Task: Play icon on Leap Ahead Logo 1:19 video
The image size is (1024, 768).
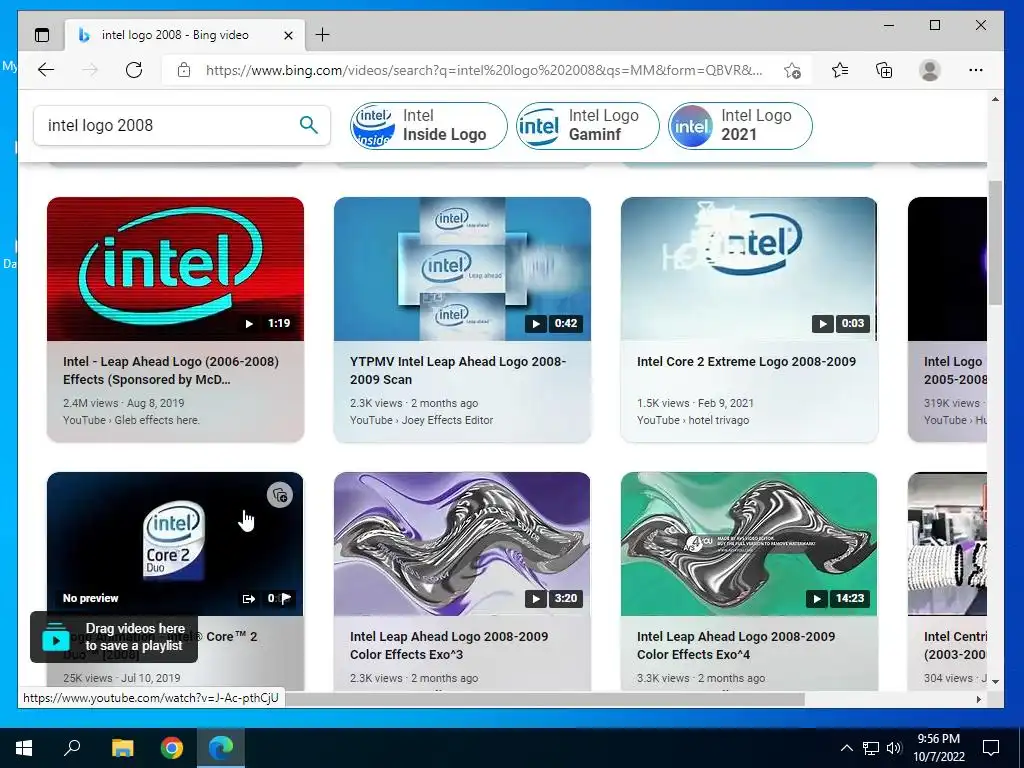Action: pyautogui.click(x=249, y=323)
